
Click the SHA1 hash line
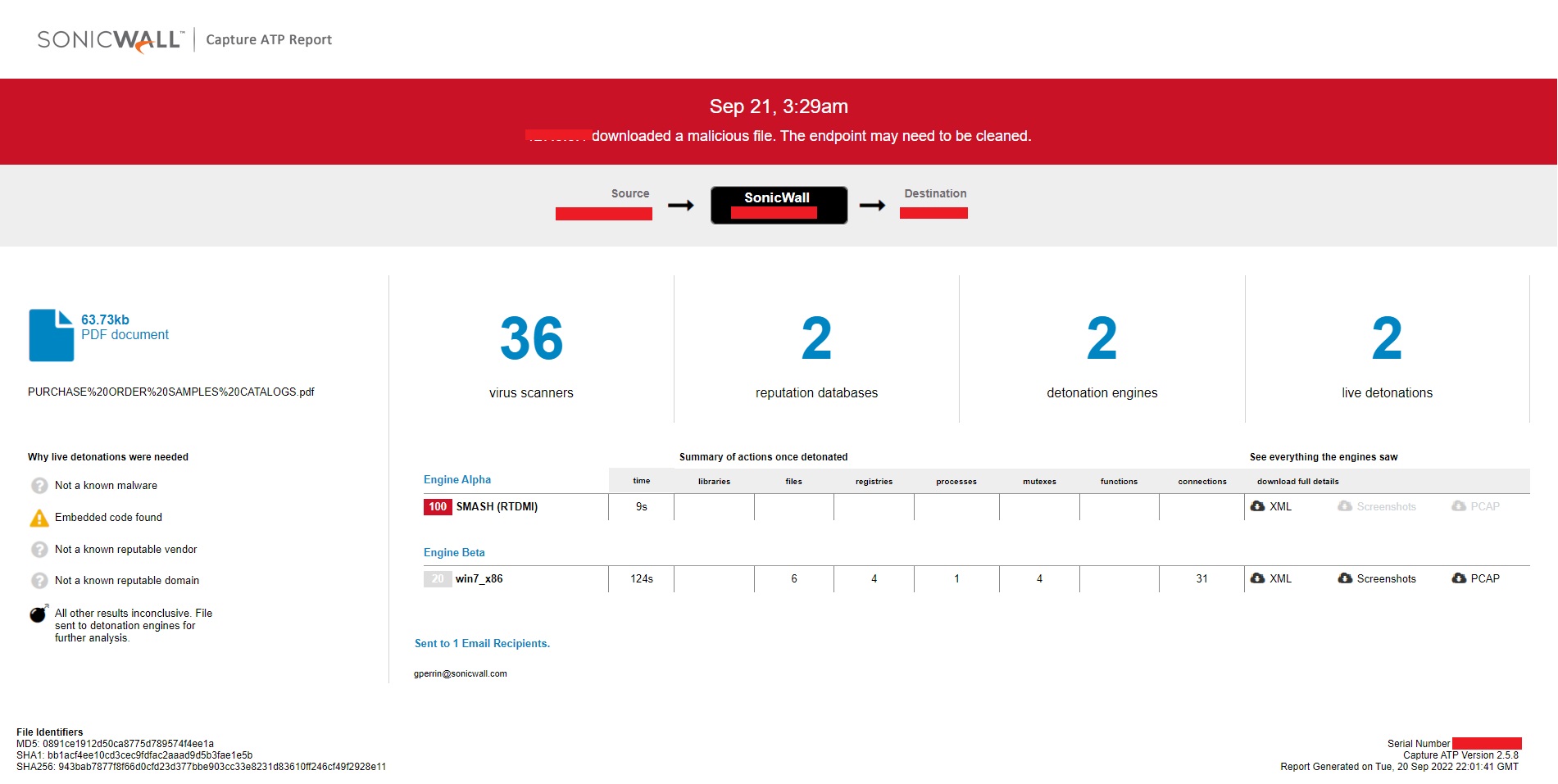pyautogui.click(x=134, y=756)
